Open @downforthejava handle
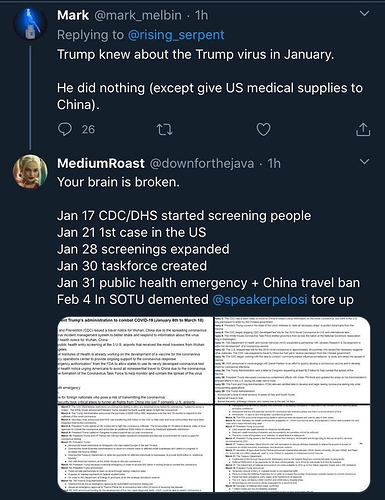This screenshot has height=500, width=385. tap(202, 164)
